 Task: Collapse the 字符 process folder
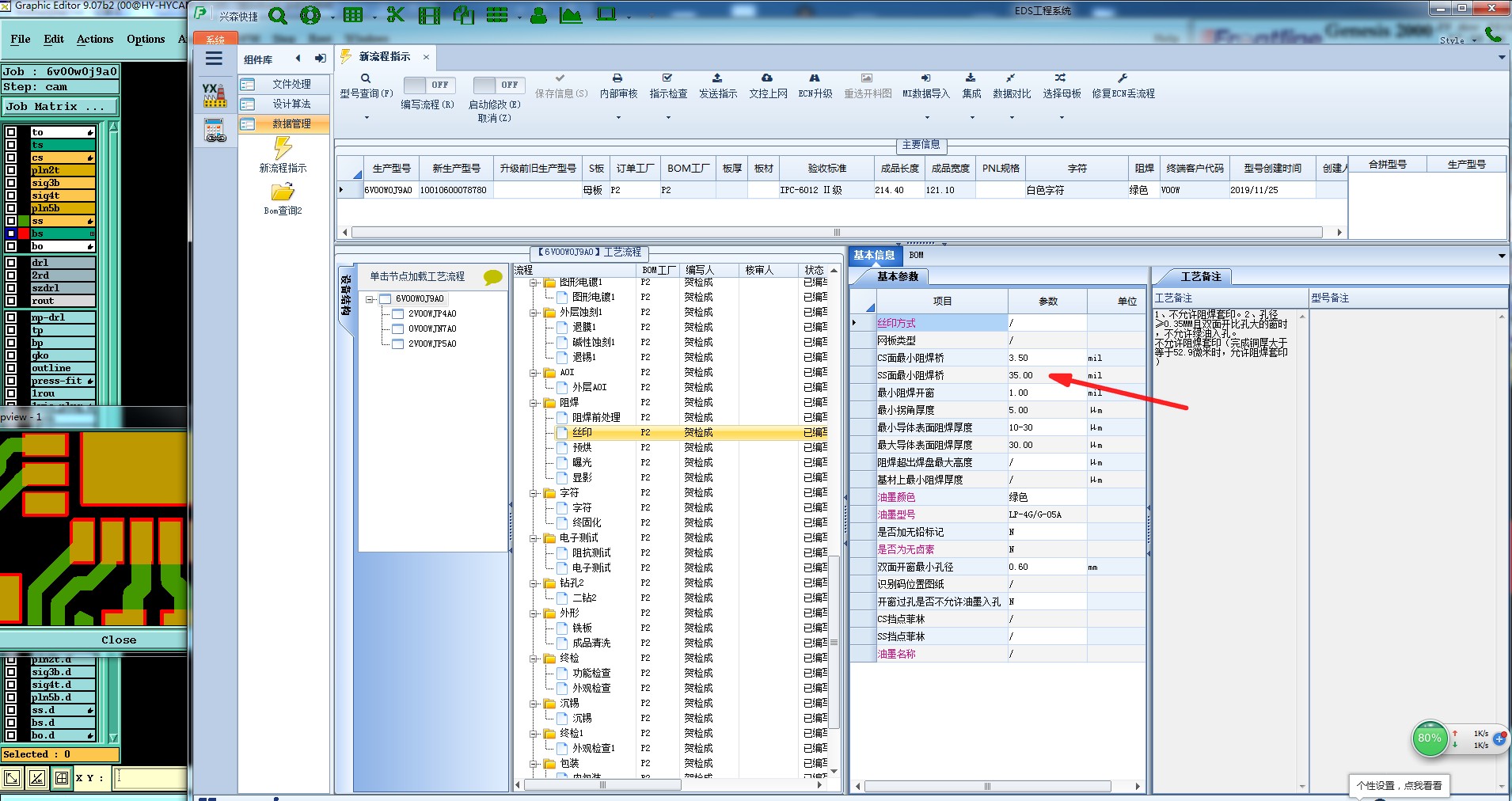pyautogui.click(x=534, y=493)
